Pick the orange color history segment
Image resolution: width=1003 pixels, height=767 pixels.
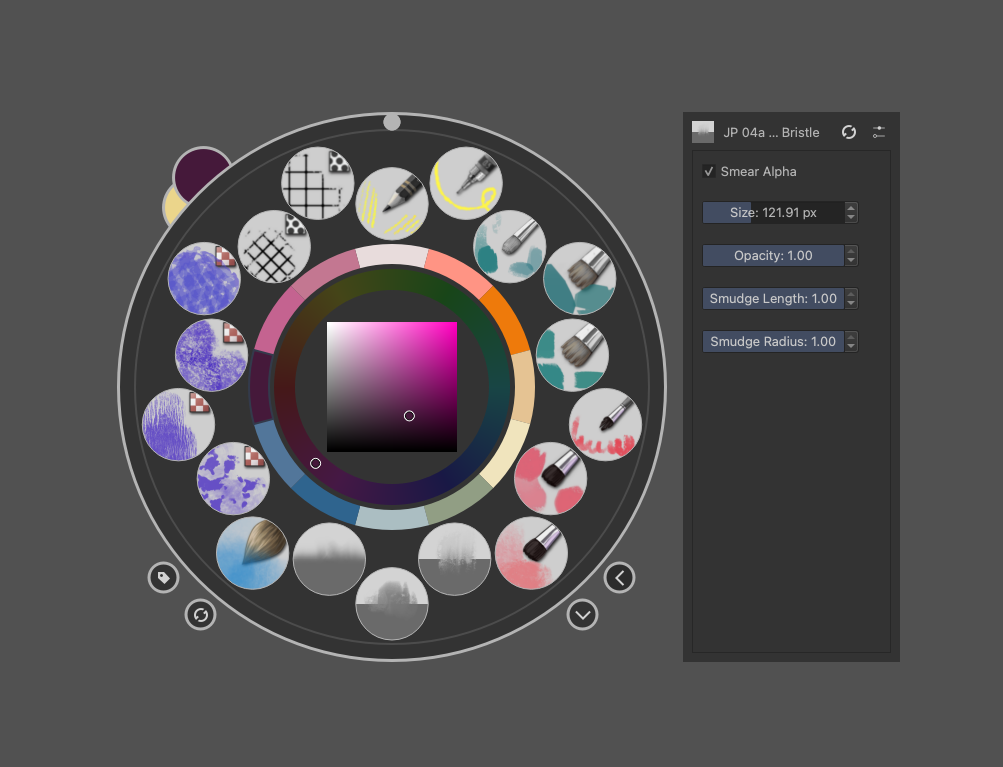tap(505, 319)
